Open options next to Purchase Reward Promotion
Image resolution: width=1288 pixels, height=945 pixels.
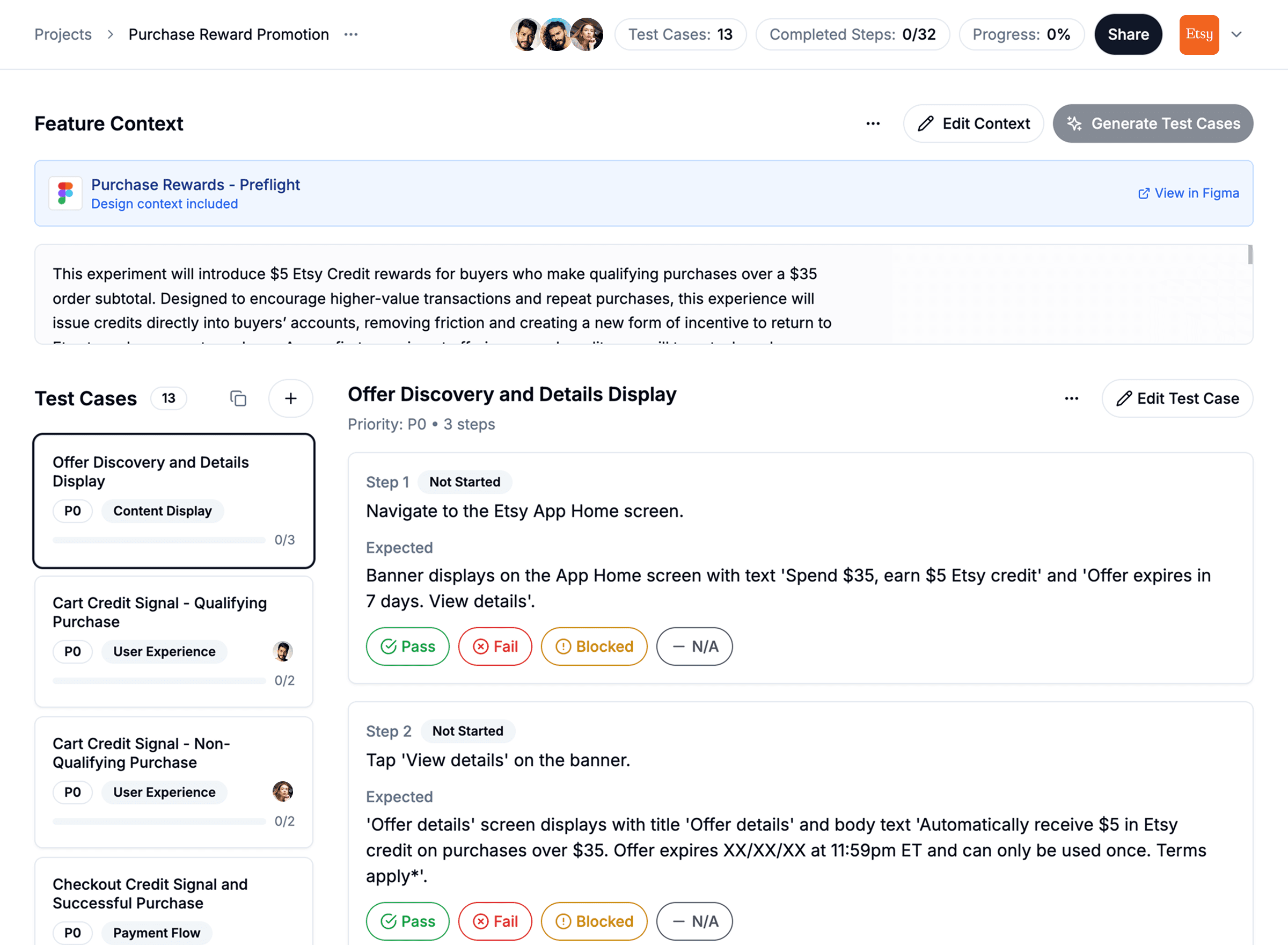coord(351,34)
